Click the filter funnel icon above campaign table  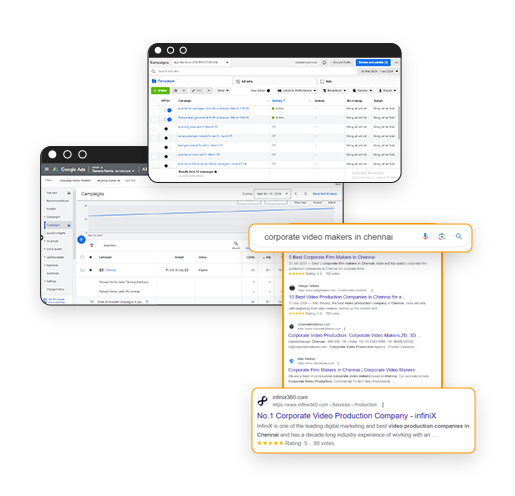click(92, 245)
